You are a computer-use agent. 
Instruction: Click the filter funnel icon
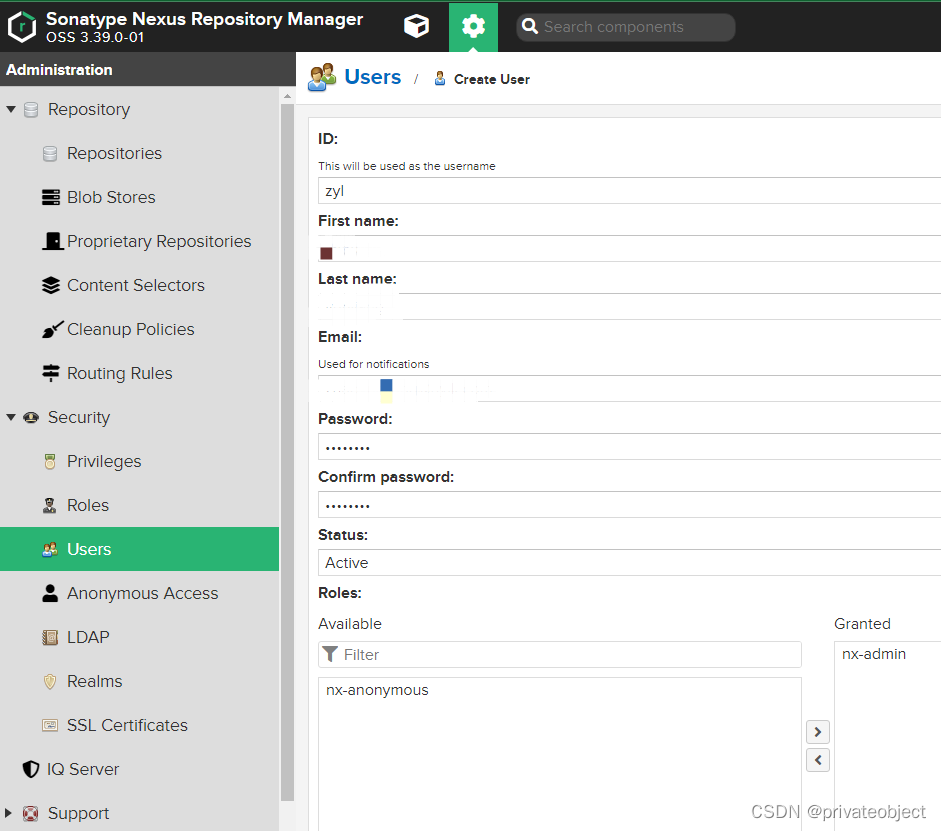[329, 654]
